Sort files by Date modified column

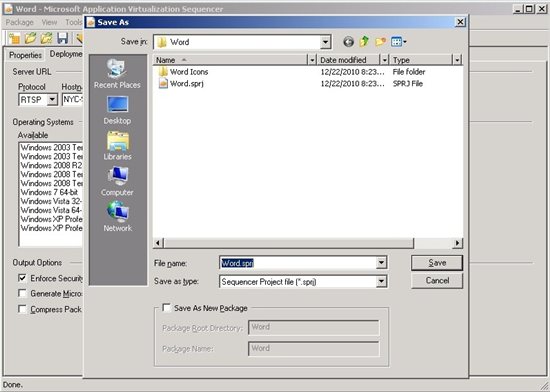349,60
